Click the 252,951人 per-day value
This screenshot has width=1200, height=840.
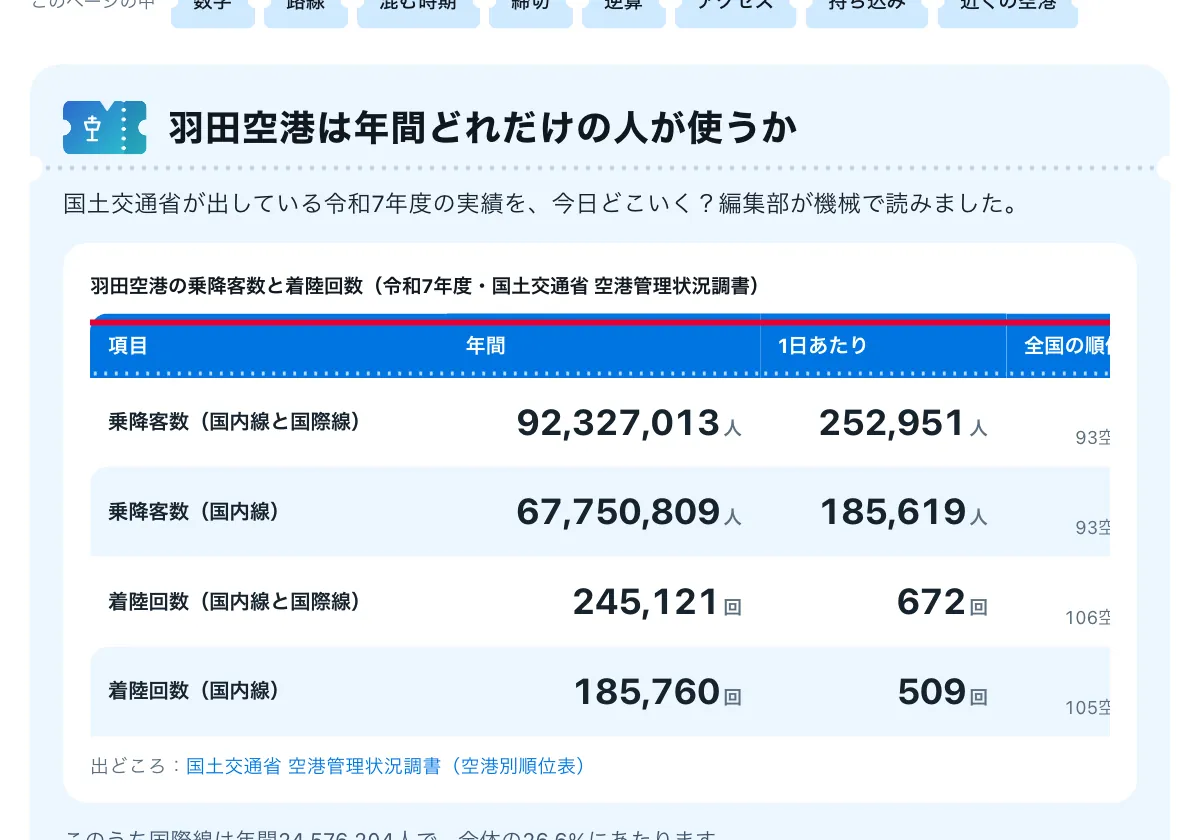pos(903,423)
